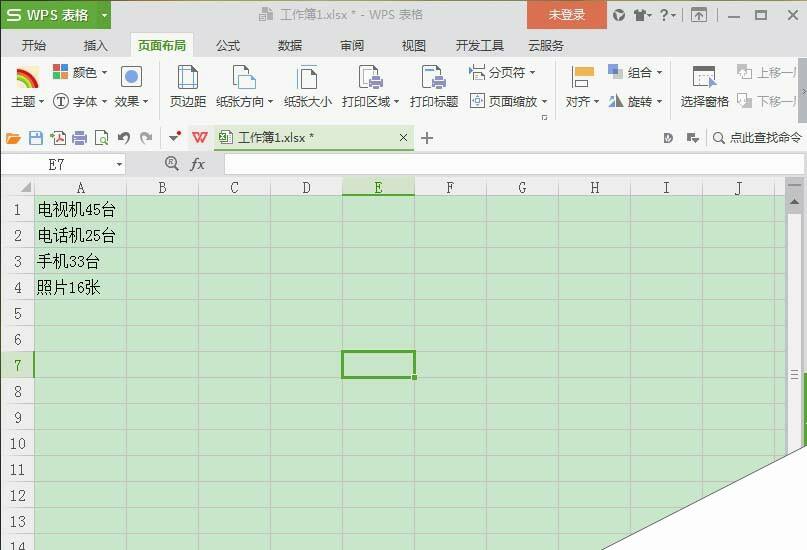This screenshot has height=550, width=807.
Task: Switch to the 云服务 tab
Action: click(x=546, y=46)
